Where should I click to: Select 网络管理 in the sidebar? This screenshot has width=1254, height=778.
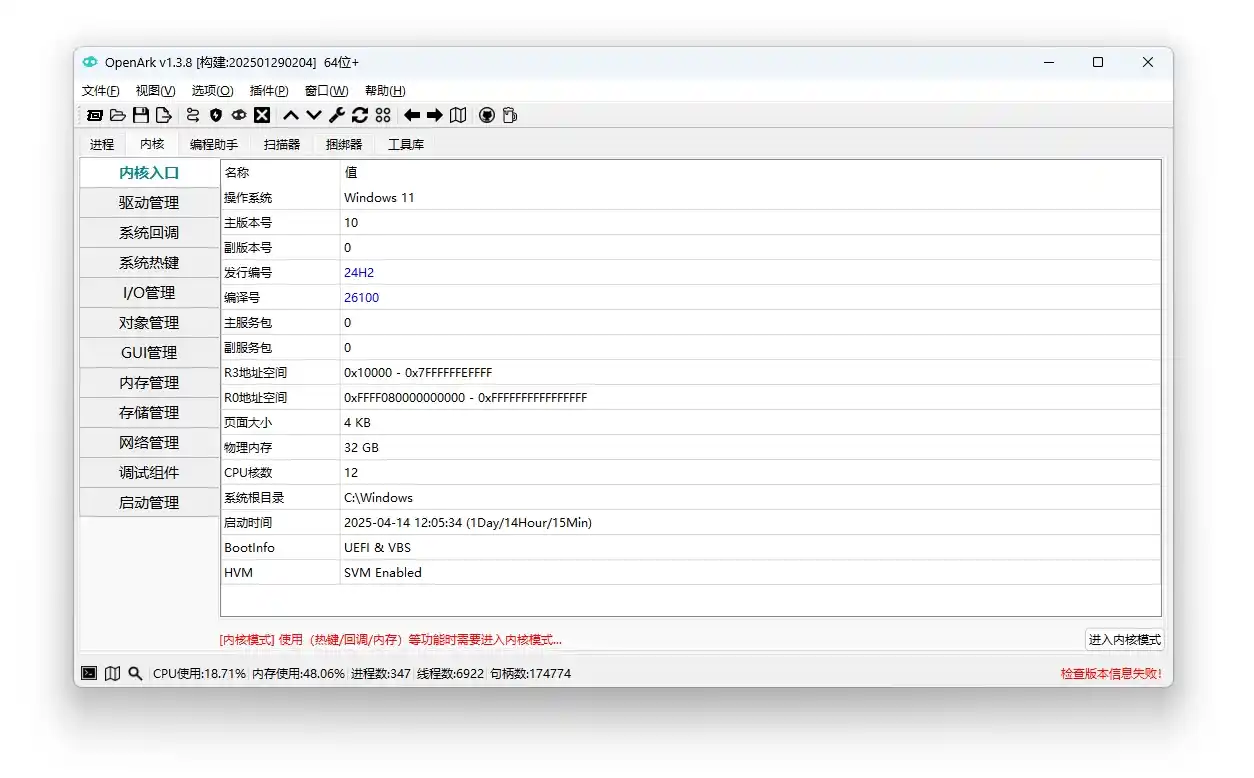tap(149, 442)
